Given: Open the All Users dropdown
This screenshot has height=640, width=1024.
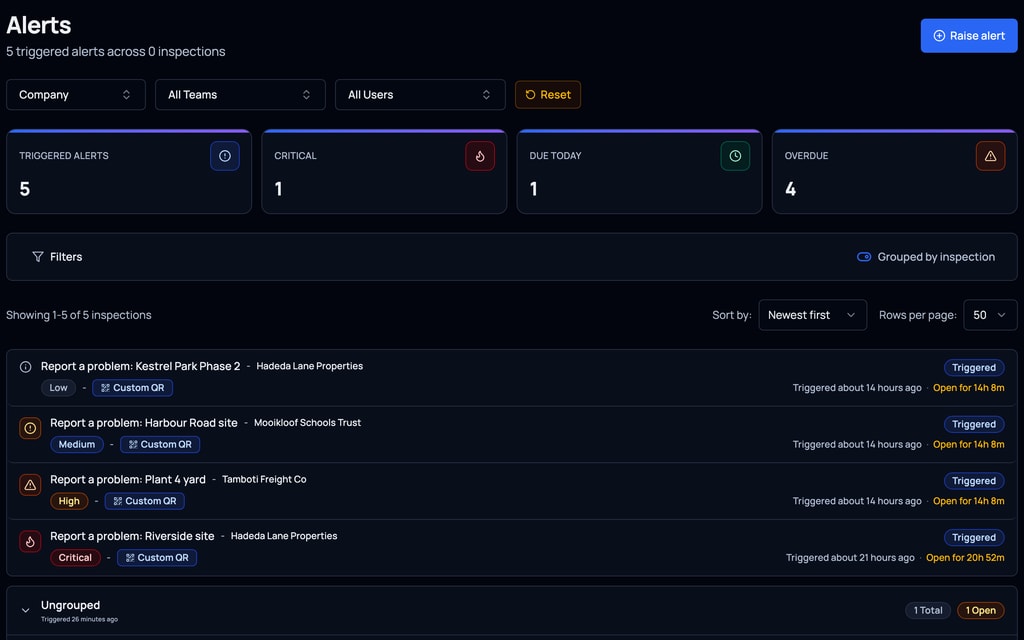Looking at the screenshot, I should [x=420, y=95].
